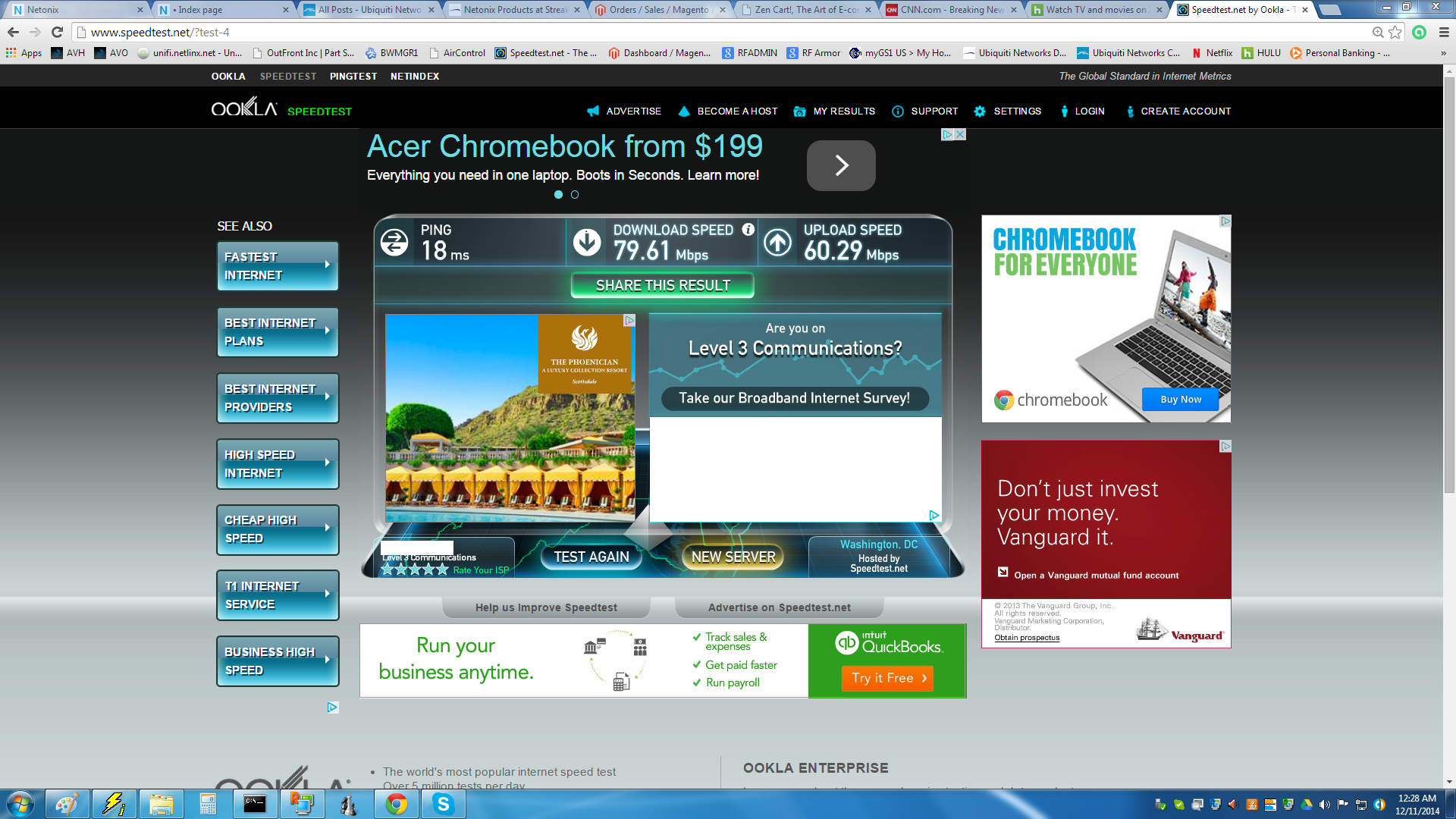Expand Business High Speed link
Screen dimensions: 1456x819
click(x=278, y=661)
